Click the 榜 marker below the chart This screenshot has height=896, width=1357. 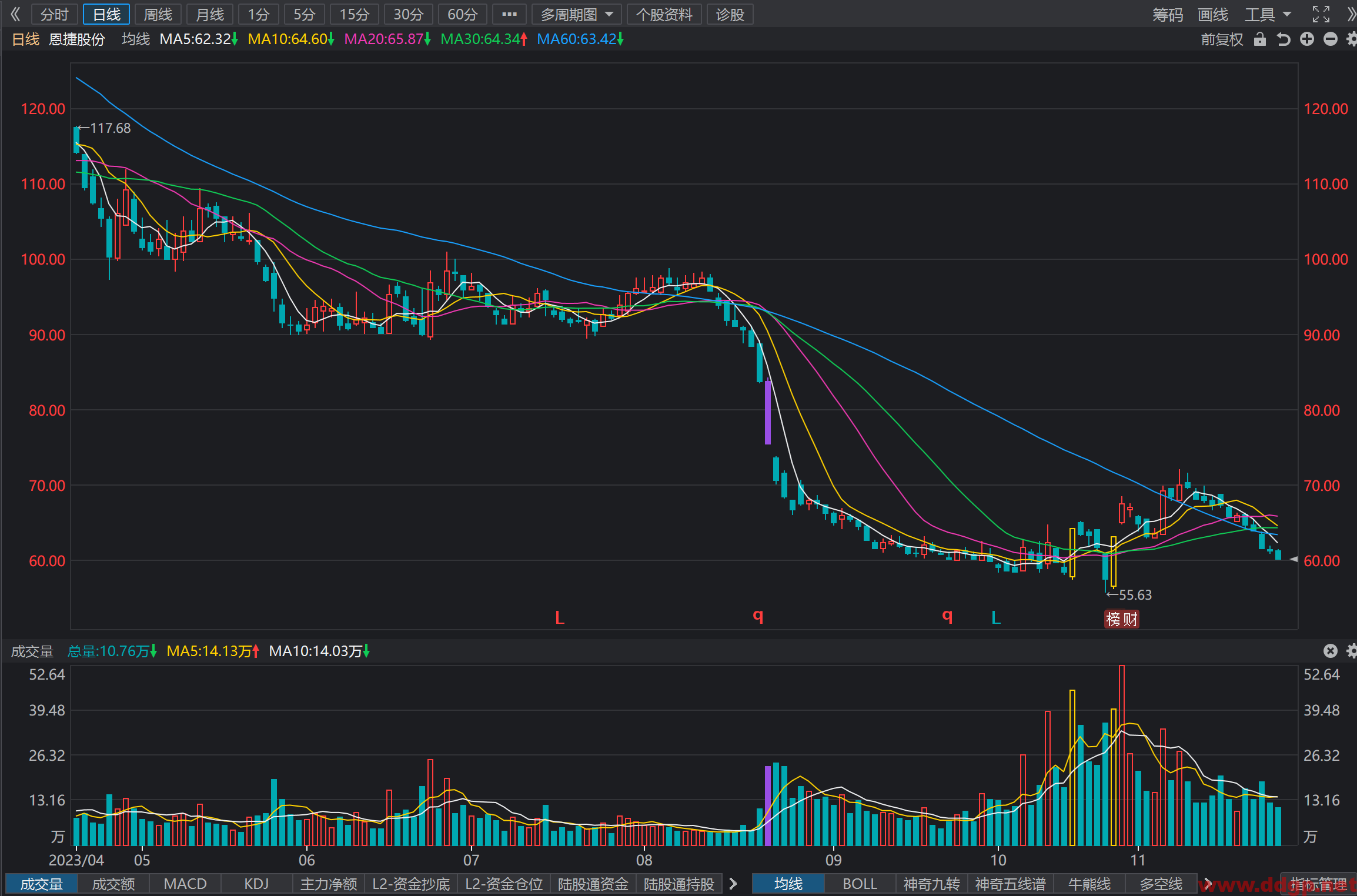click(1113, 619)
